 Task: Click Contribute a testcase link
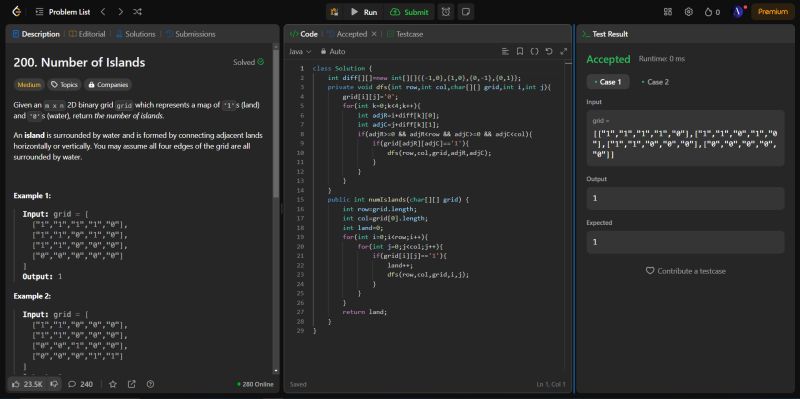[x=685, y=271]
